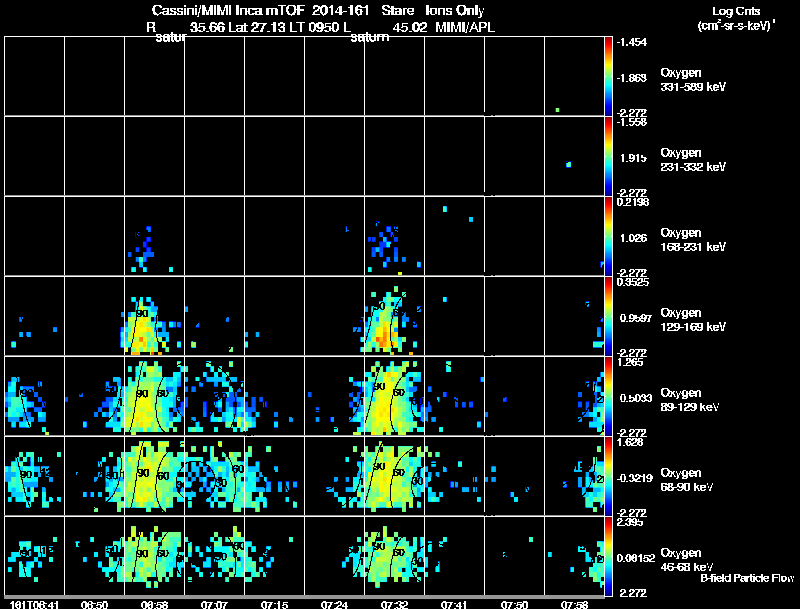Click the colorbar for Oxygen 129-169 keV
The width and height of the screenshot is (800, 609).
pyautogui.click(x=608, y=316)
